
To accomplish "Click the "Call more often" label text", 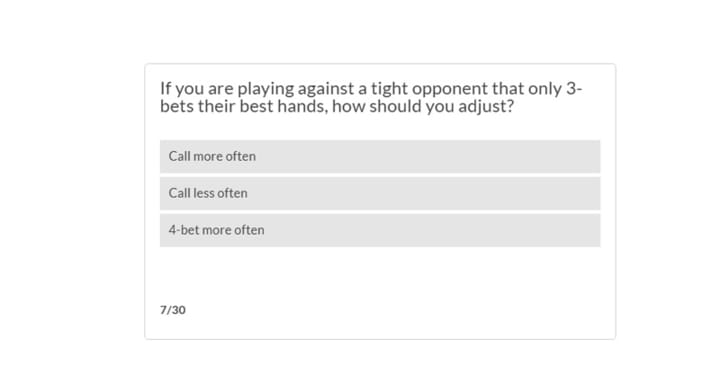I will coord(212,156).
